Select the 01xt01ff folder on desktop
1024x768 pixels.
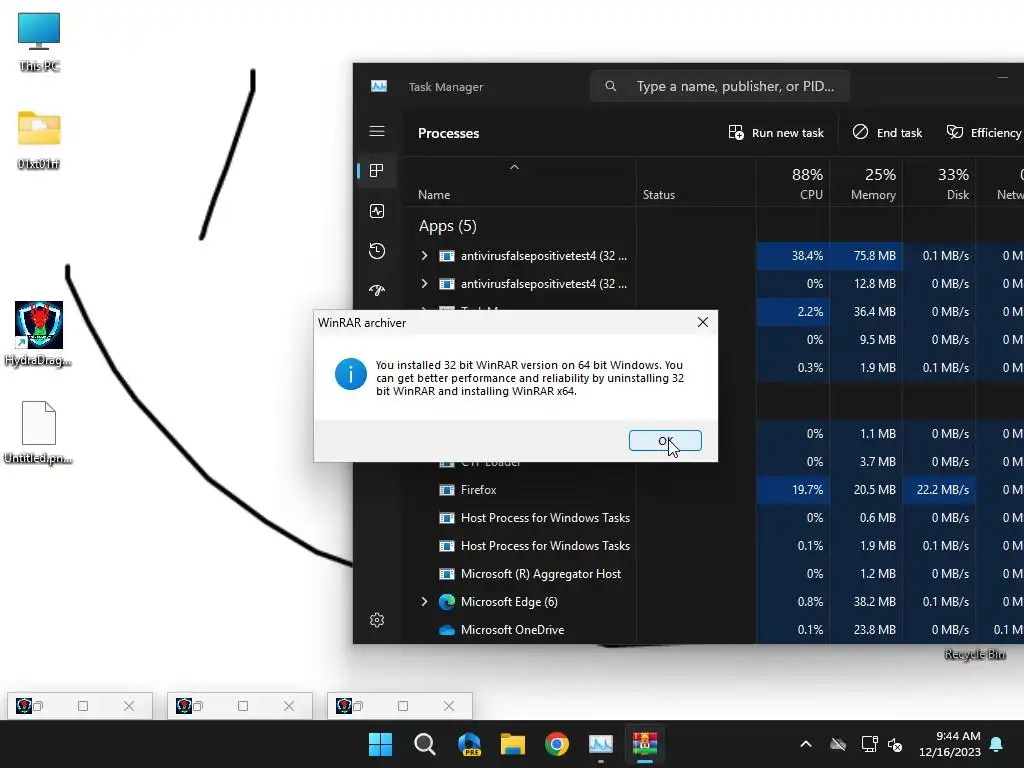click(x=39, y=140)
